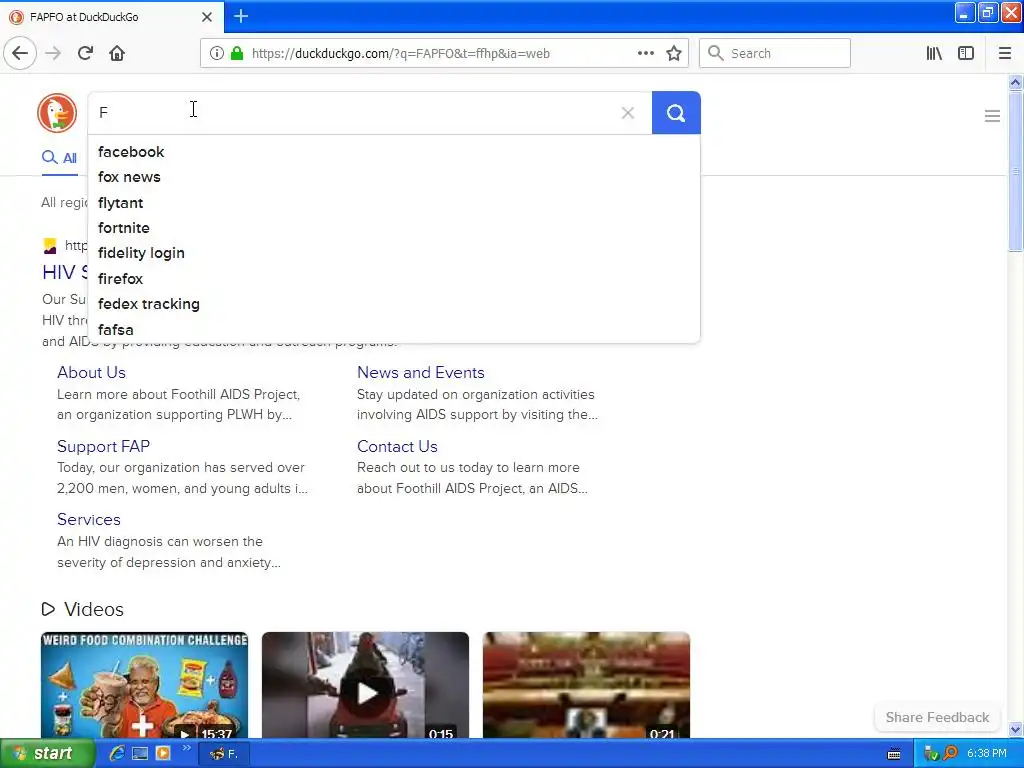Screen dimensions: 1024x768
Task: Click Show Desktop quick launch icon
Action: coord(140,754)
